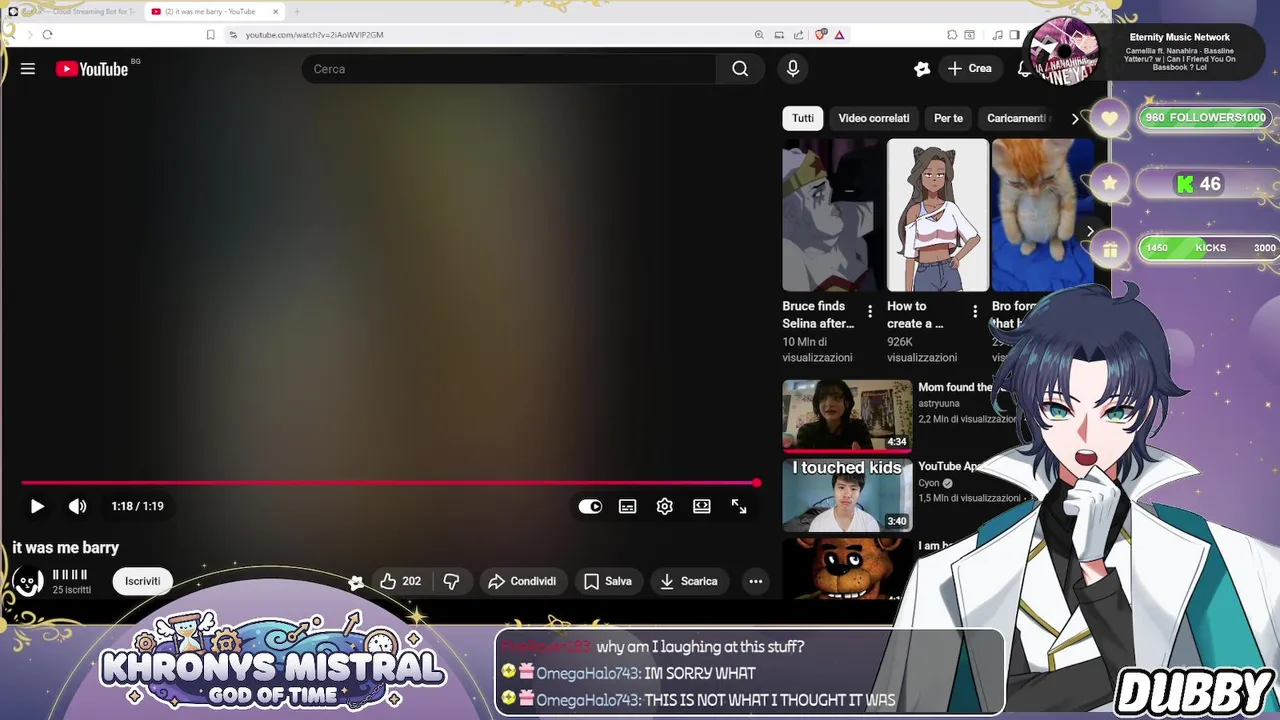
Task: Click Iscriviti subscribe button
Action: pyautogui.click(x=143, y=581)
